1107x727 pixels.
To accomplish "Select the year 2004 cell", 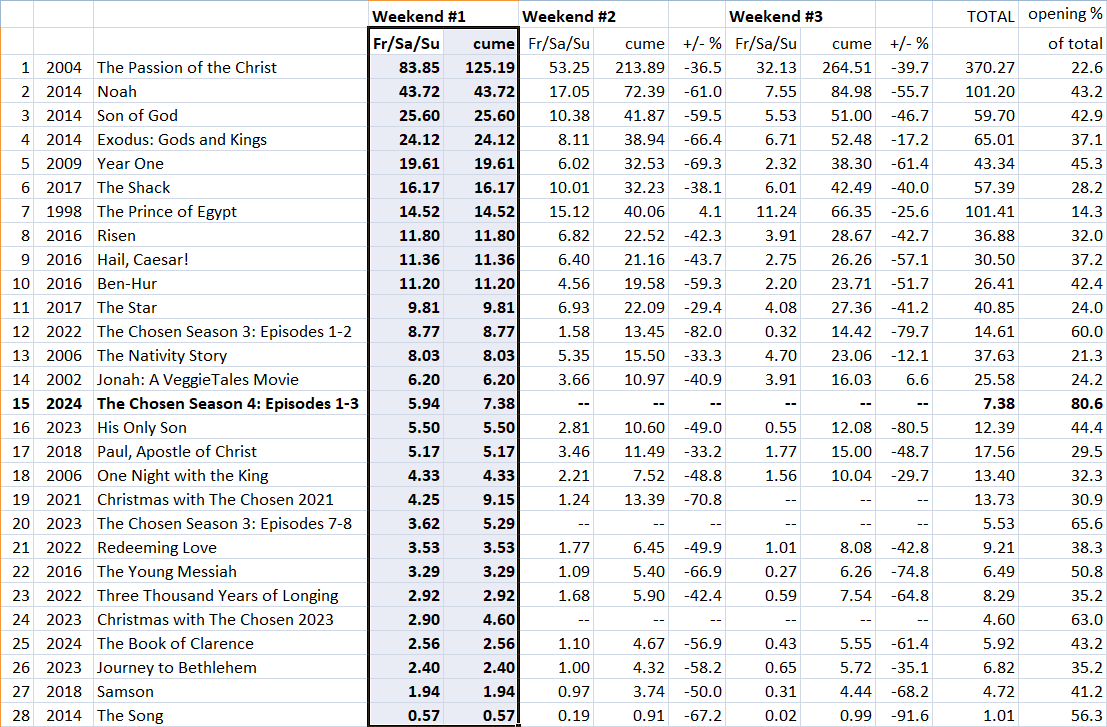I will (x=64, y=68).
